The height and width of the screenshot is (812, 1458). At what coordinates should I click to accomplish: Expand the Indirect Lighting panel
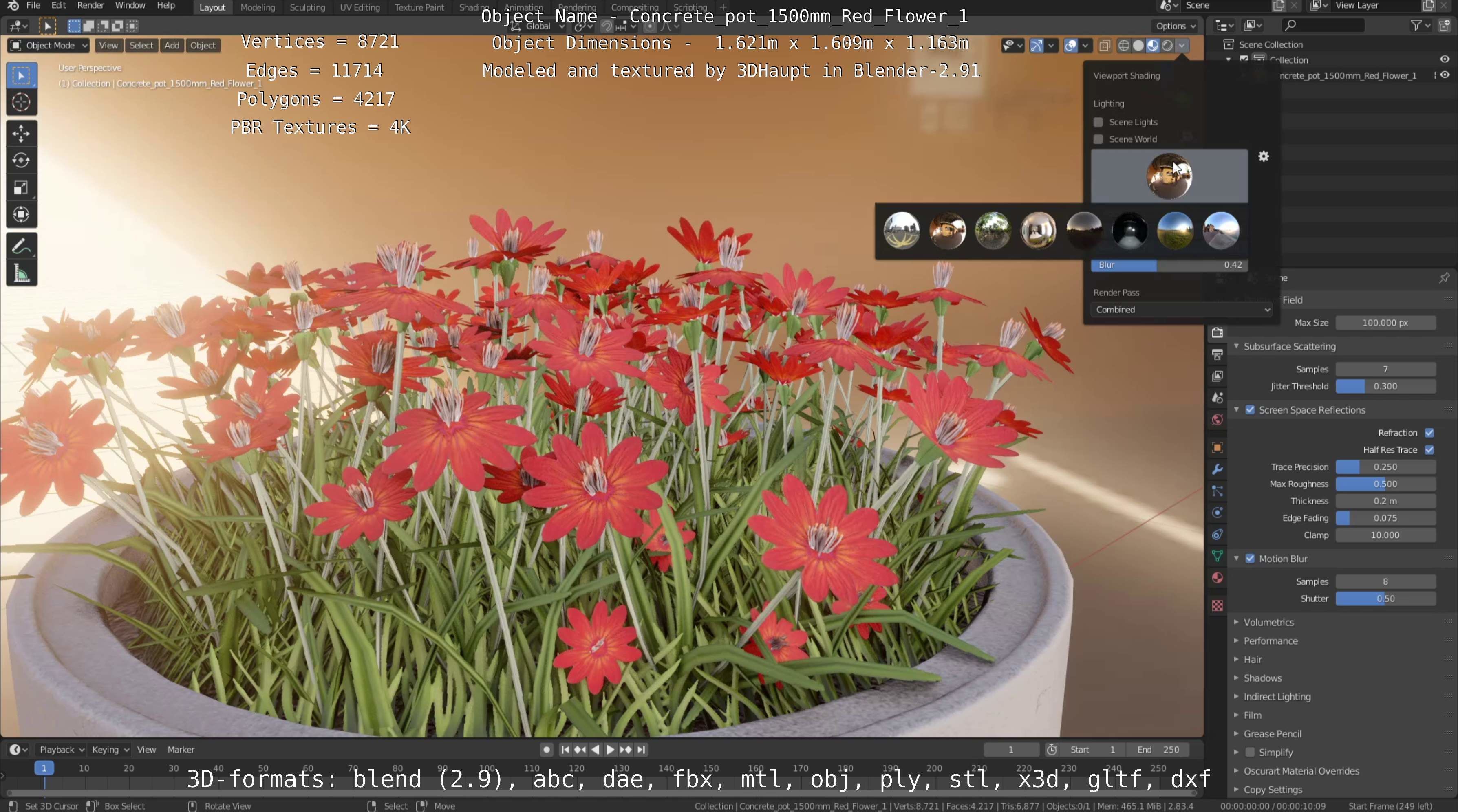[x=1277, y=697]
